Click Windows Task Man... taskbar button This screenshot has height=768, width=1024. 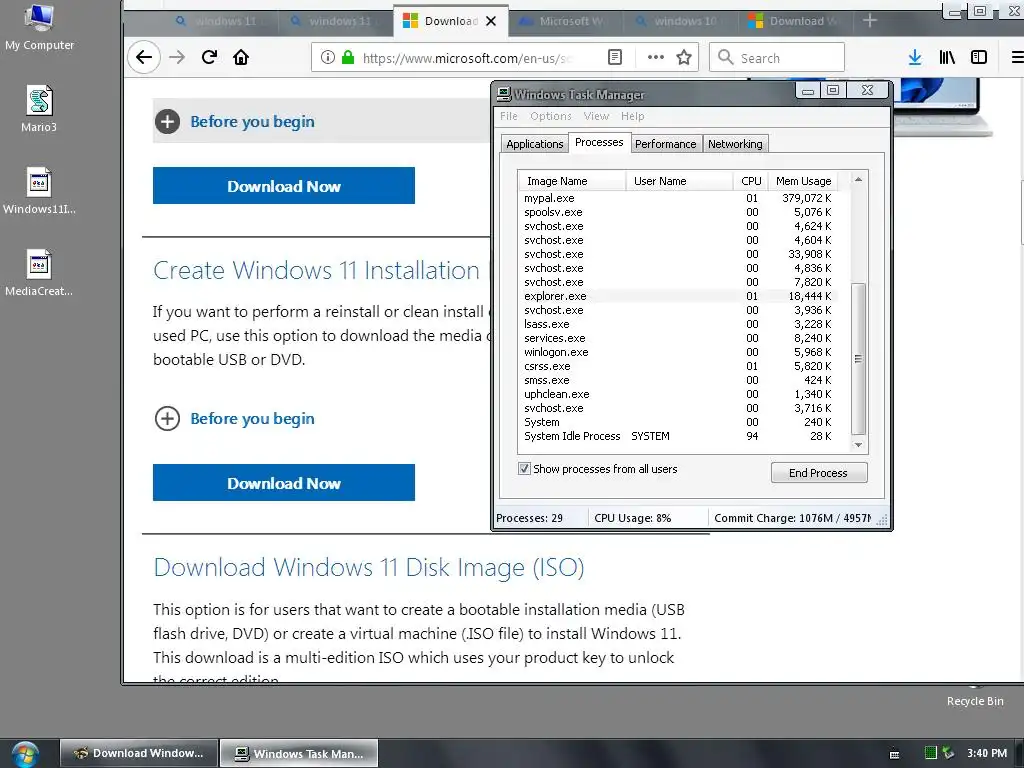pos(299,754)
